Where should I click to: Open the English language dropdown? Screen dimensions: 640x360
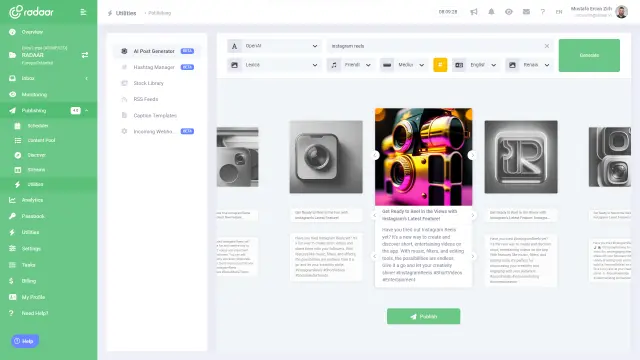(x=476, y=65)
